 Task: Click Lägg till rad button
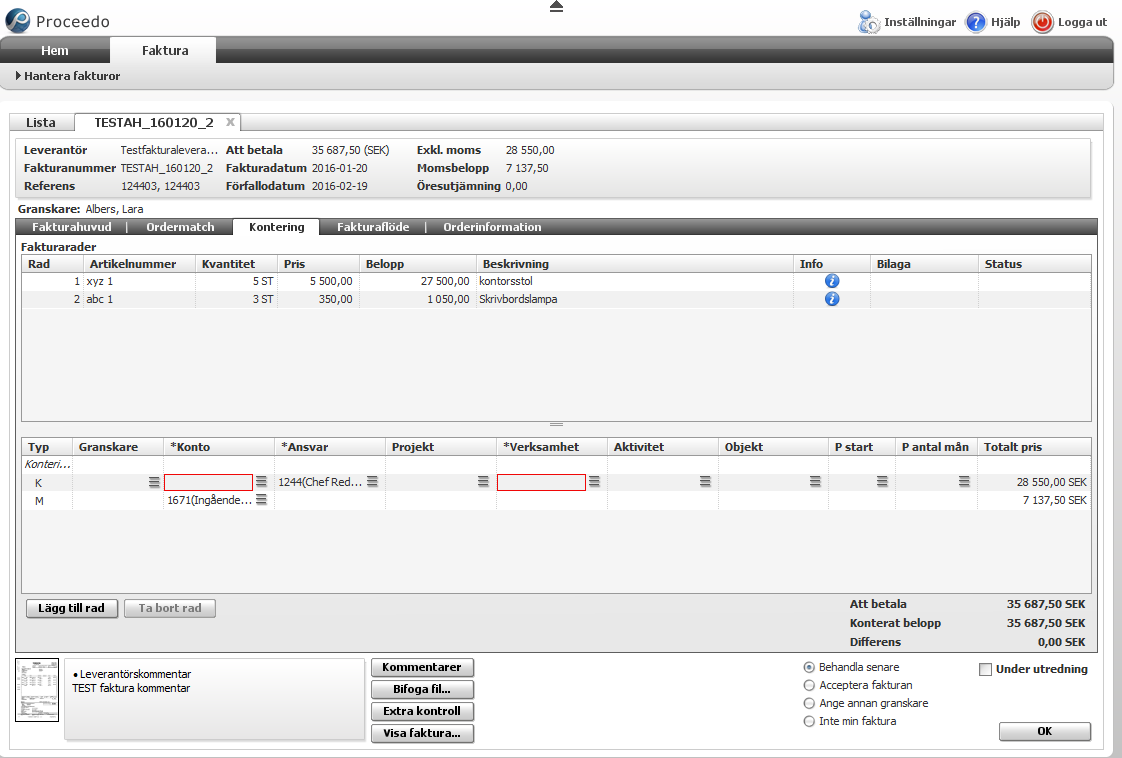pos(72,608)
